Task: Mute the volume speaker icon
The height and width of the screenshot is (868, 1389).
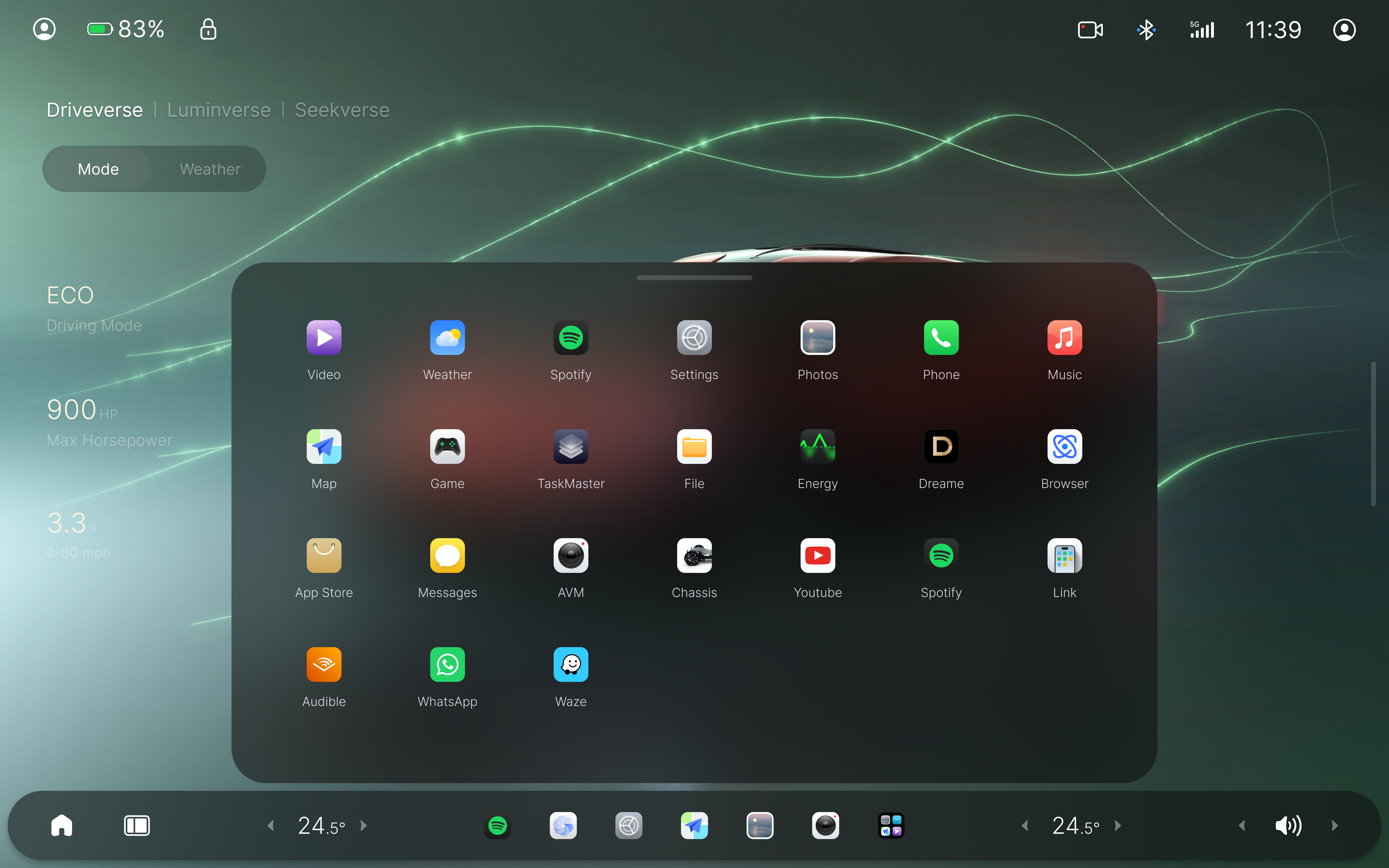Action: pyautogui.click(x=1288, y=826)
